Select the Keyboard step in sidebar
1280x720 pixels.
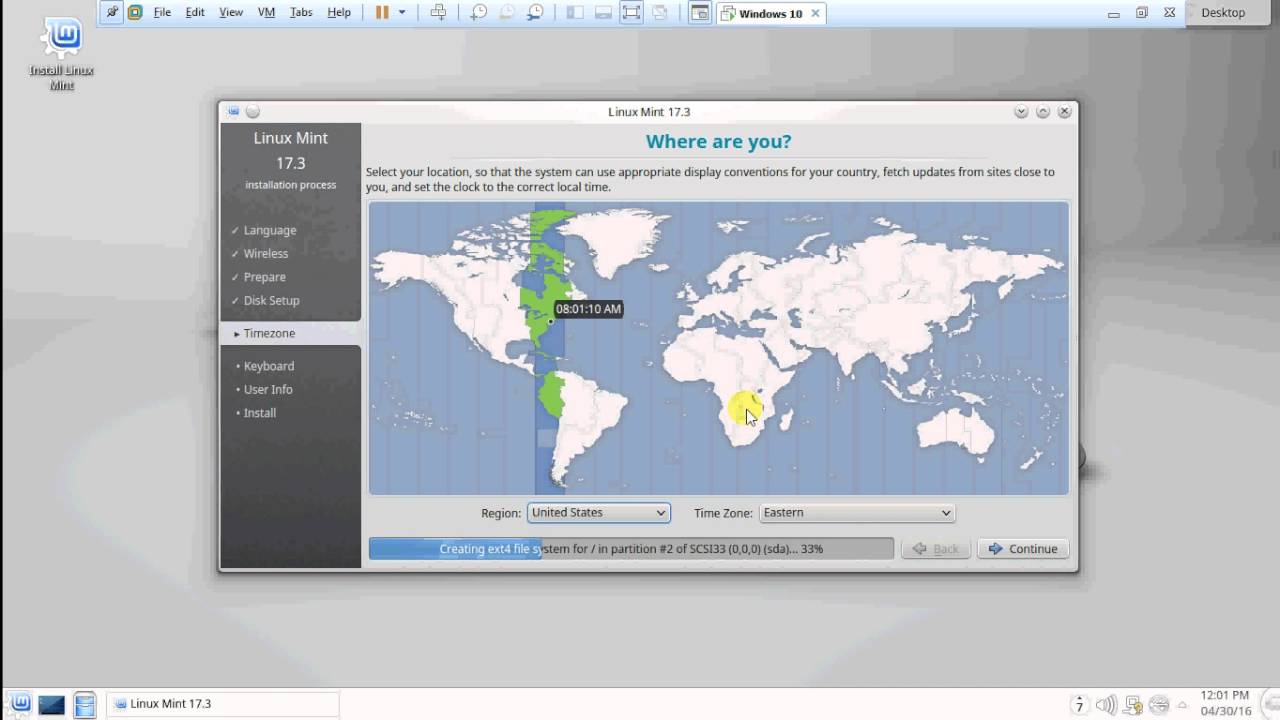point(269,366)
